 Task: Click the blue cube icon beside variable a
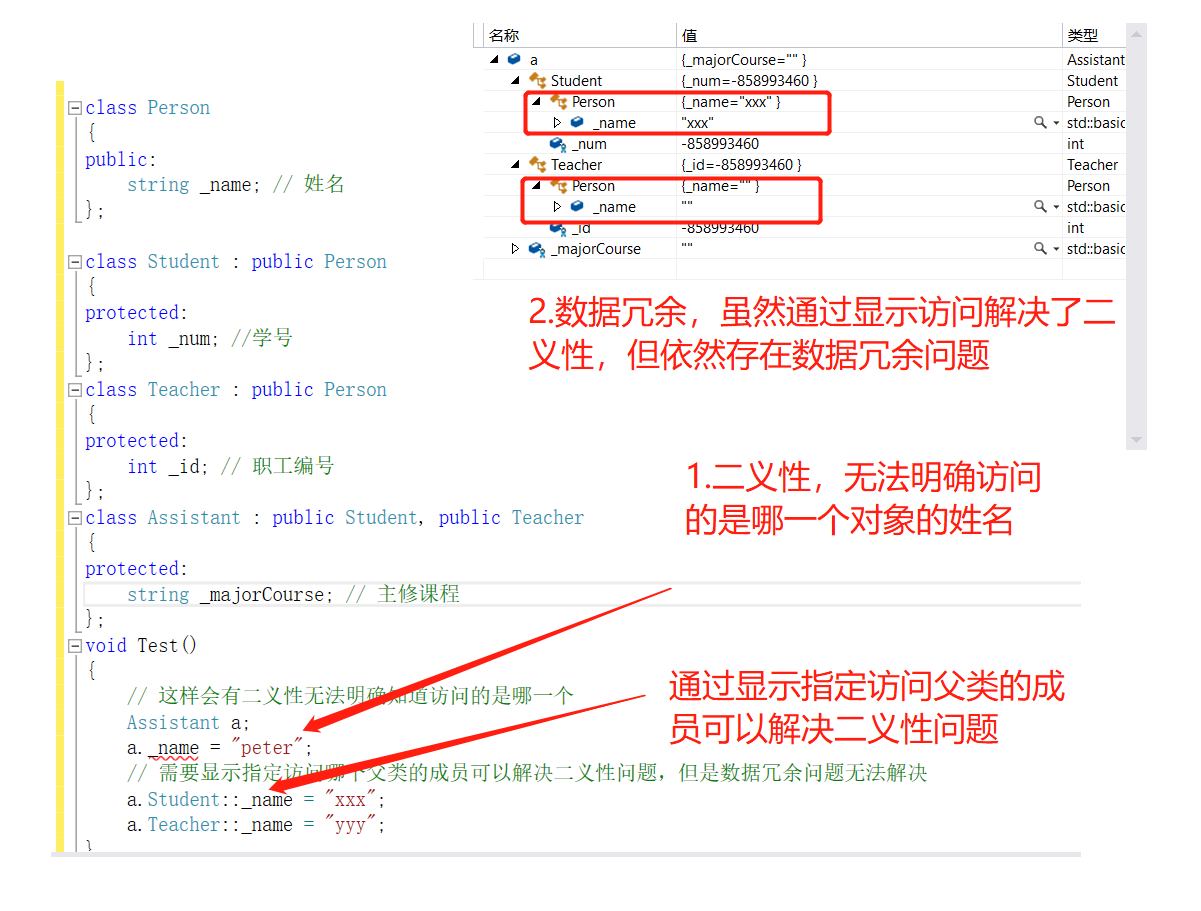pos(514,60)
